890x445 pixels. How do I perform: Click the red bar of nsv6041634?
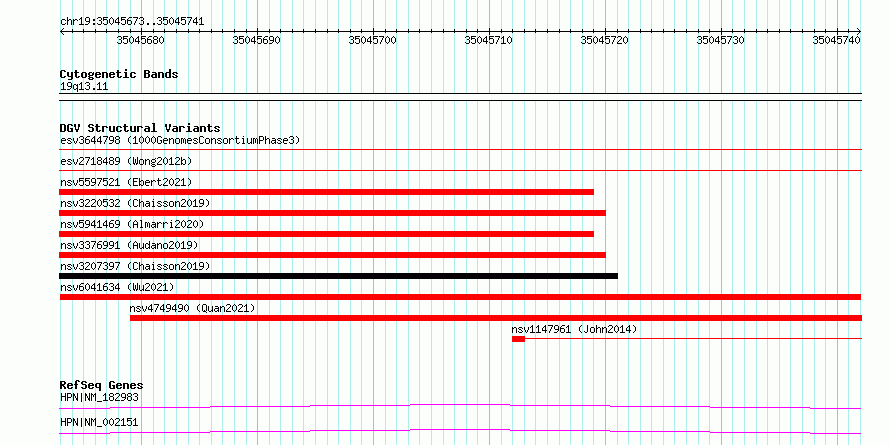tap(460, 297)
